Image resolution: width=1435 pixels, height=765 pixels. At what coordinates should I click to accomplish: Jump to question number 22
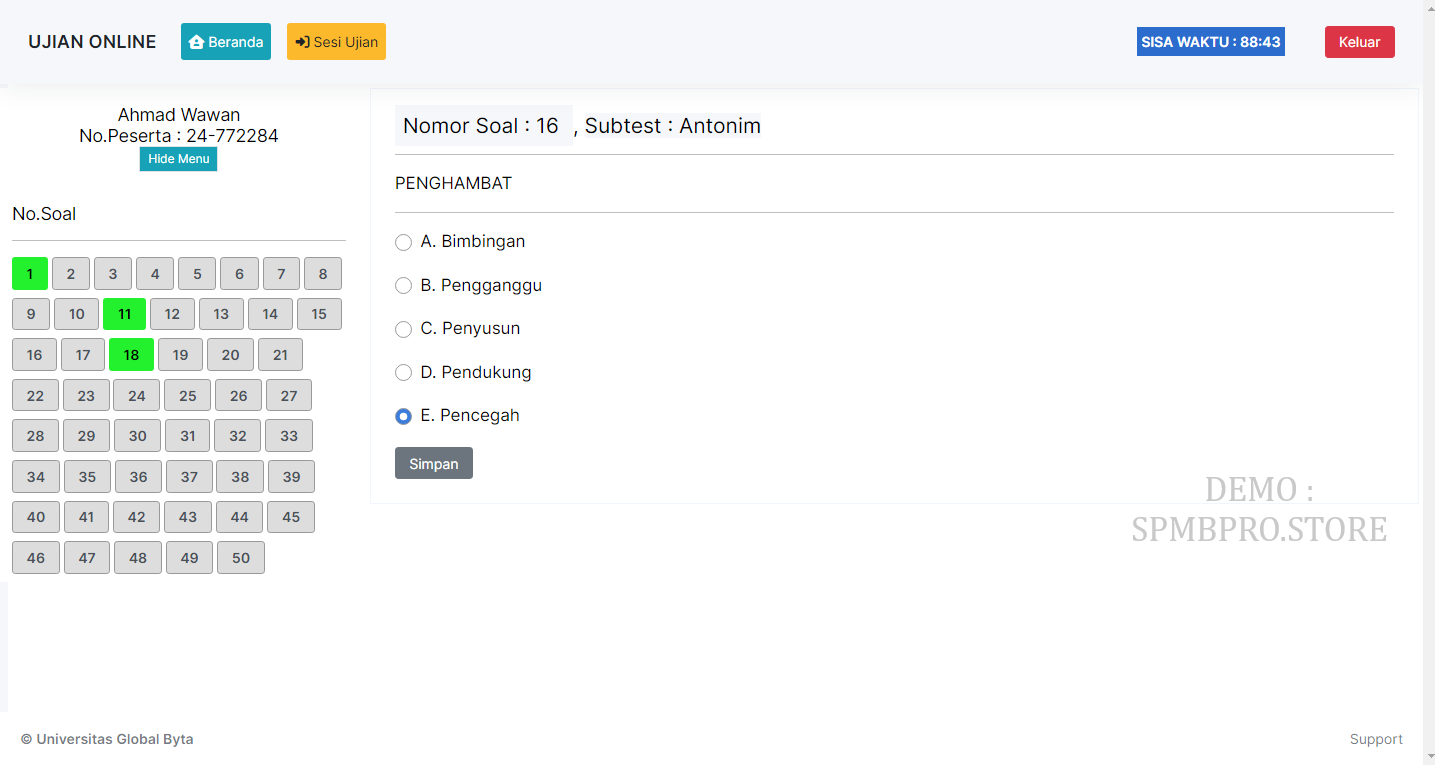pyautogui.click(x=36, y=396)
